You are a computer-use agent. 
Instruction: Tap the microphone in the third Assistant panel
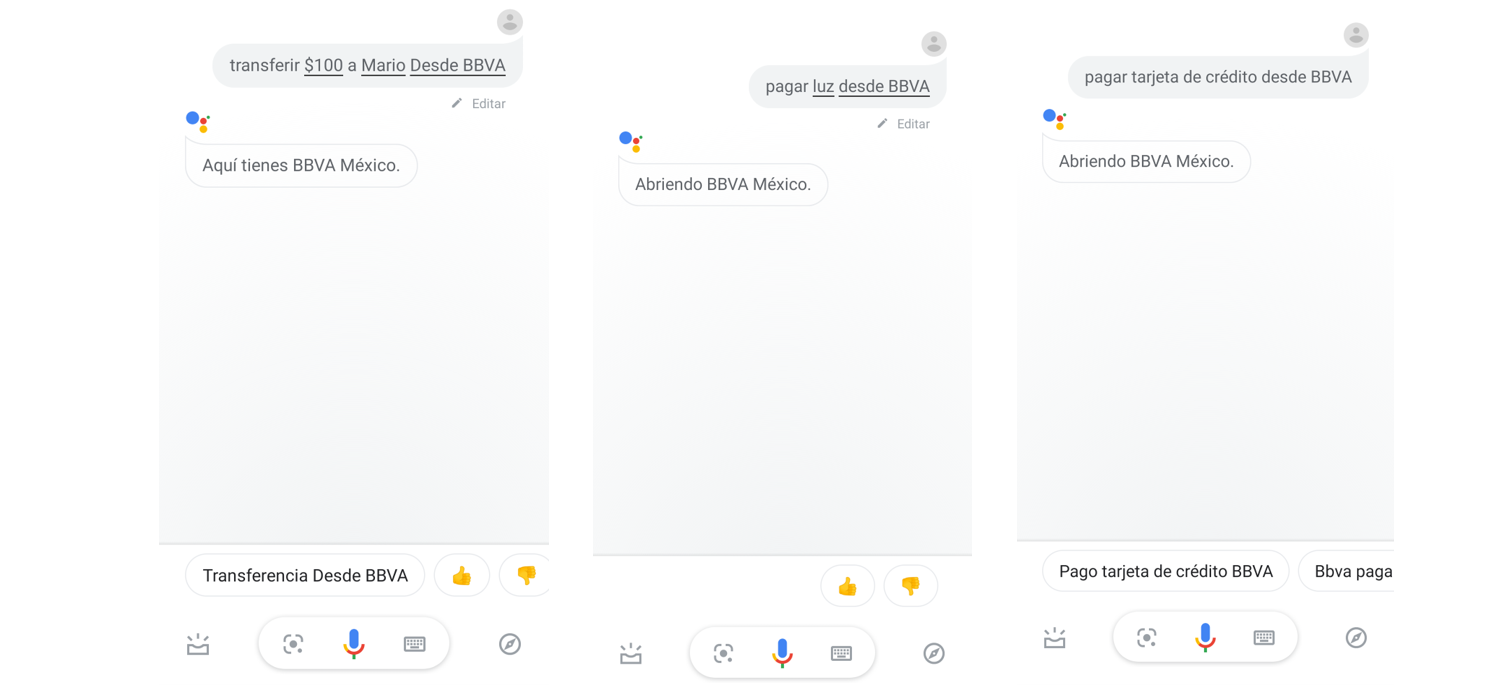[x=1205, y=637]
